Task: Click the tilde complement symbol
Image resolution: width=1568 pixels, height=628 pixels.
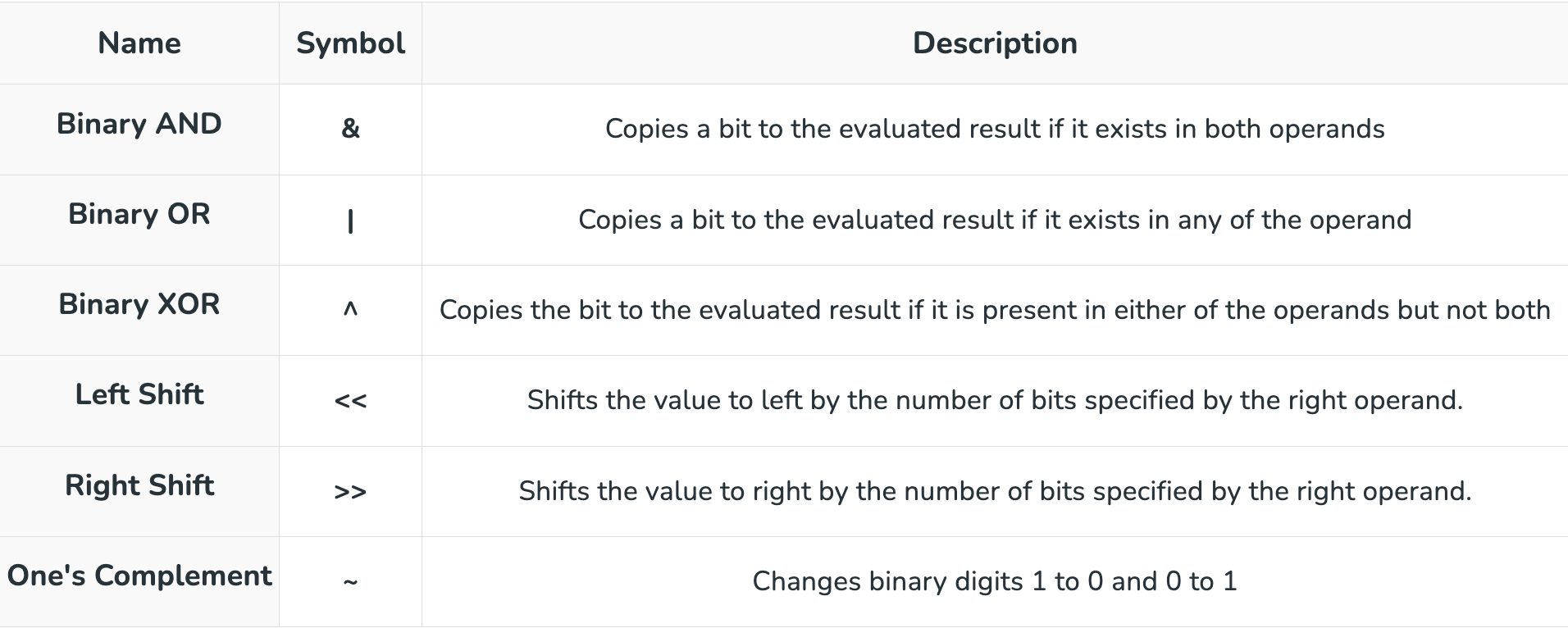Action: (350, 582)
